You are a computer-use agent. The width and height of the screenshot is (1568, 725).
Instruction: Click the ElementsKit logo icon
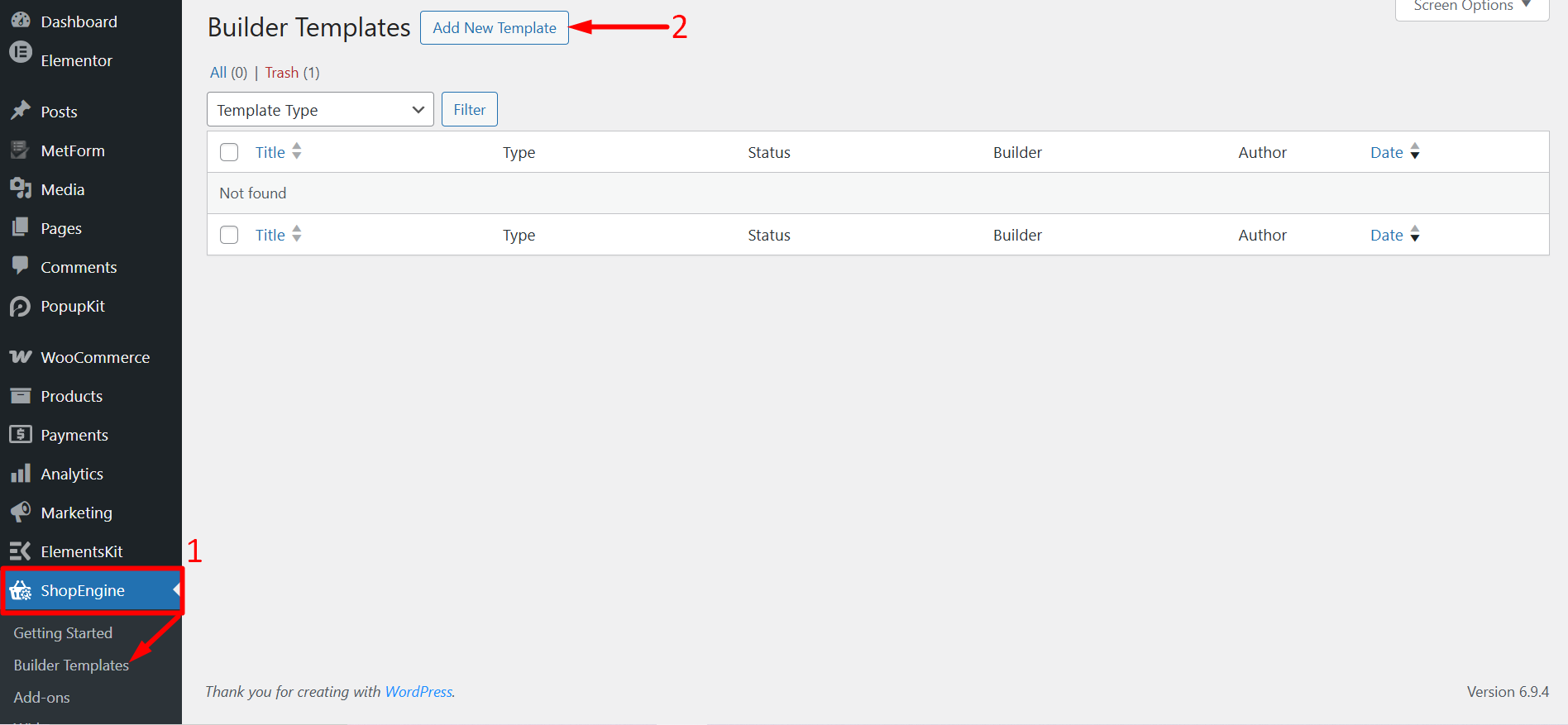(21, 551)
